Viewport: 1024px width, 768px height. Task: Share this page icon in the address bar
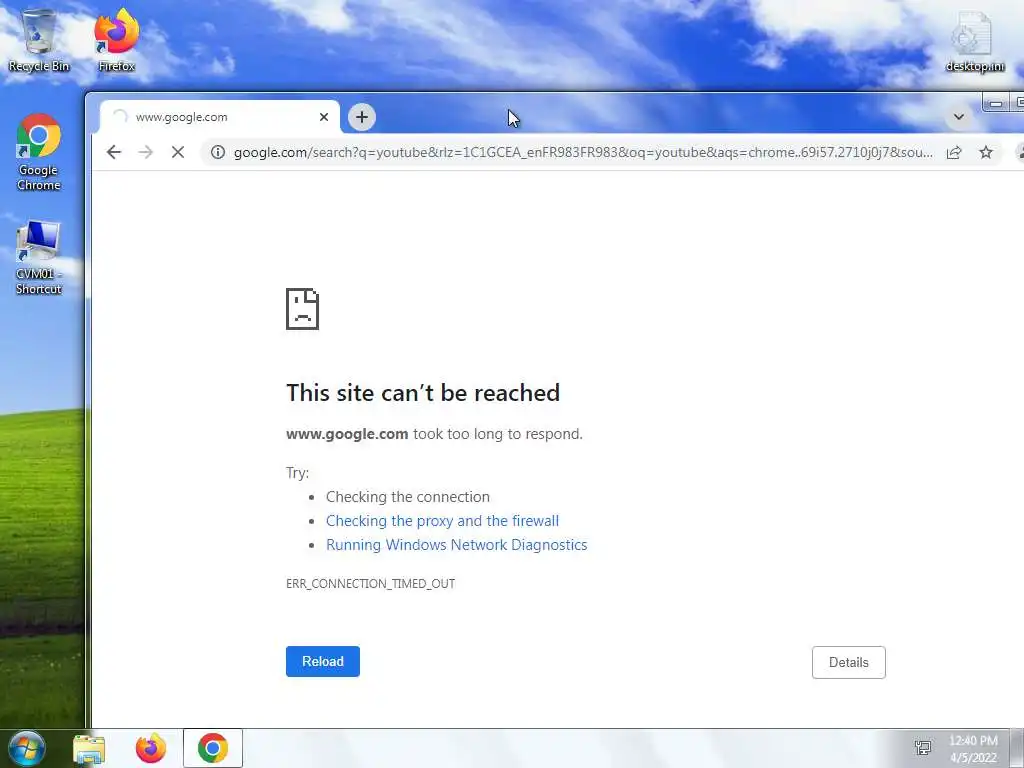954,152
